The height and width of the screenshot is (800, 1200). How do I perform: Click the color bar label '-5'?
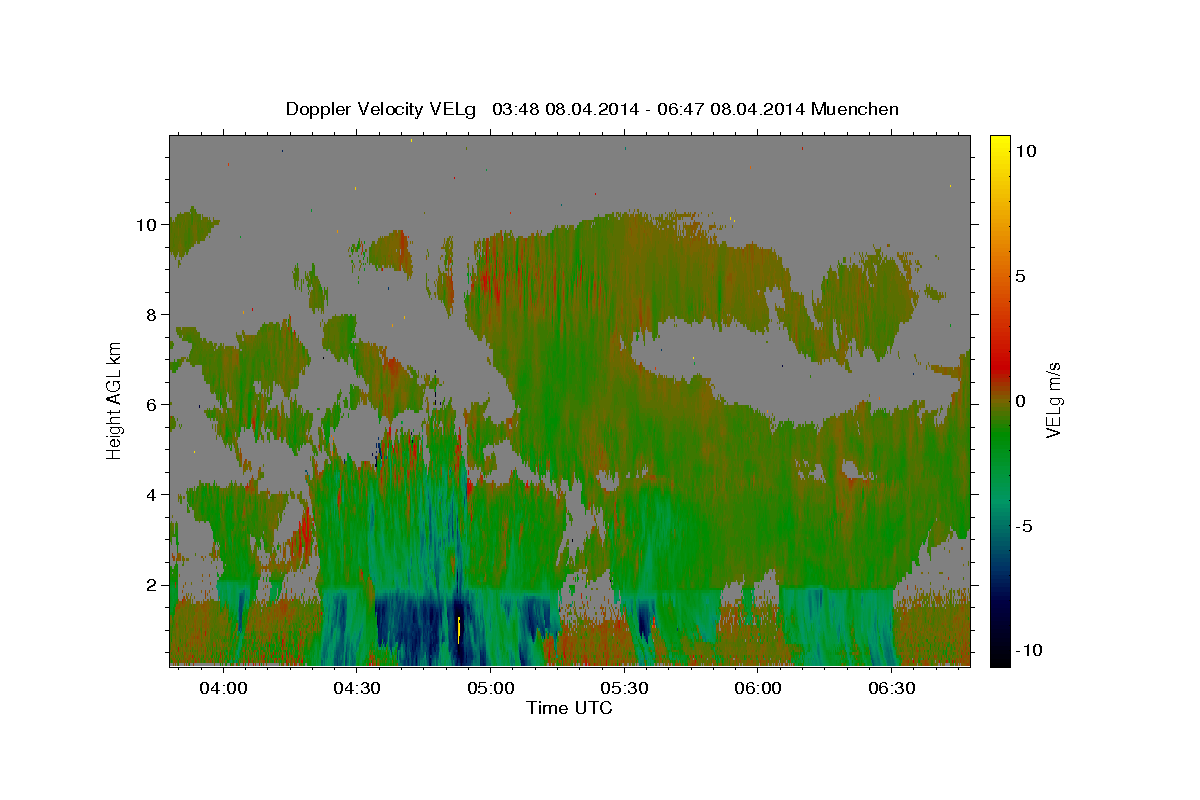(x=1023, y=526)
